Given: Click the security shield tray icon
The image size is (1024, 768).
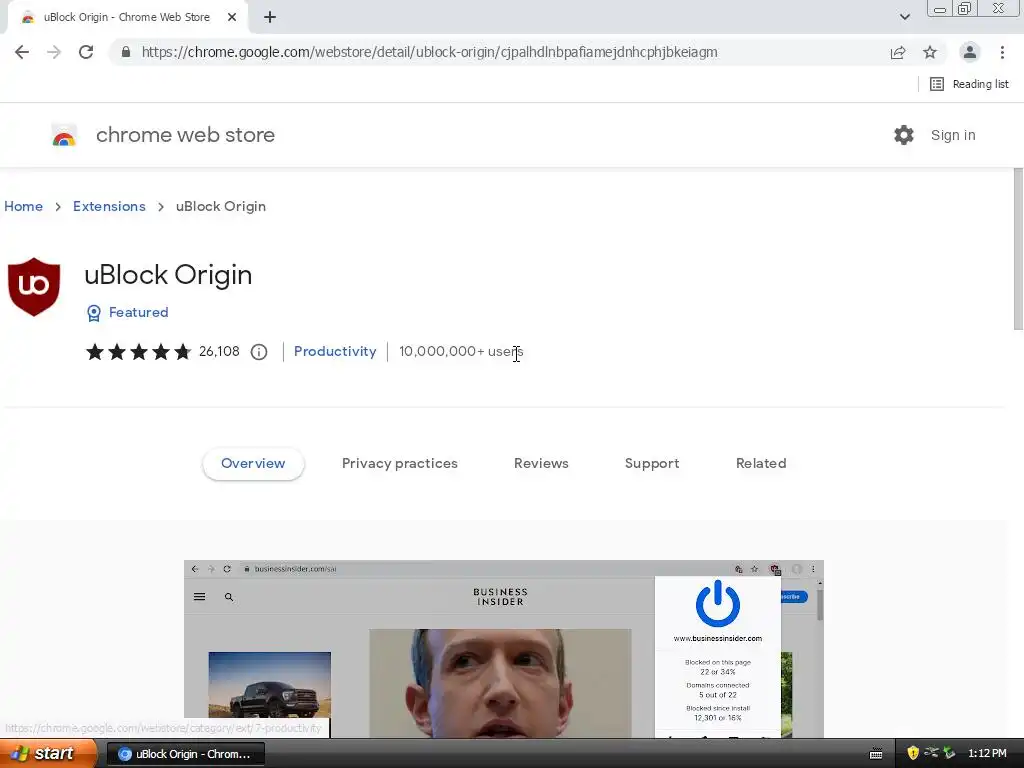Looking at the screenshot, I should (x=913, y=753).
